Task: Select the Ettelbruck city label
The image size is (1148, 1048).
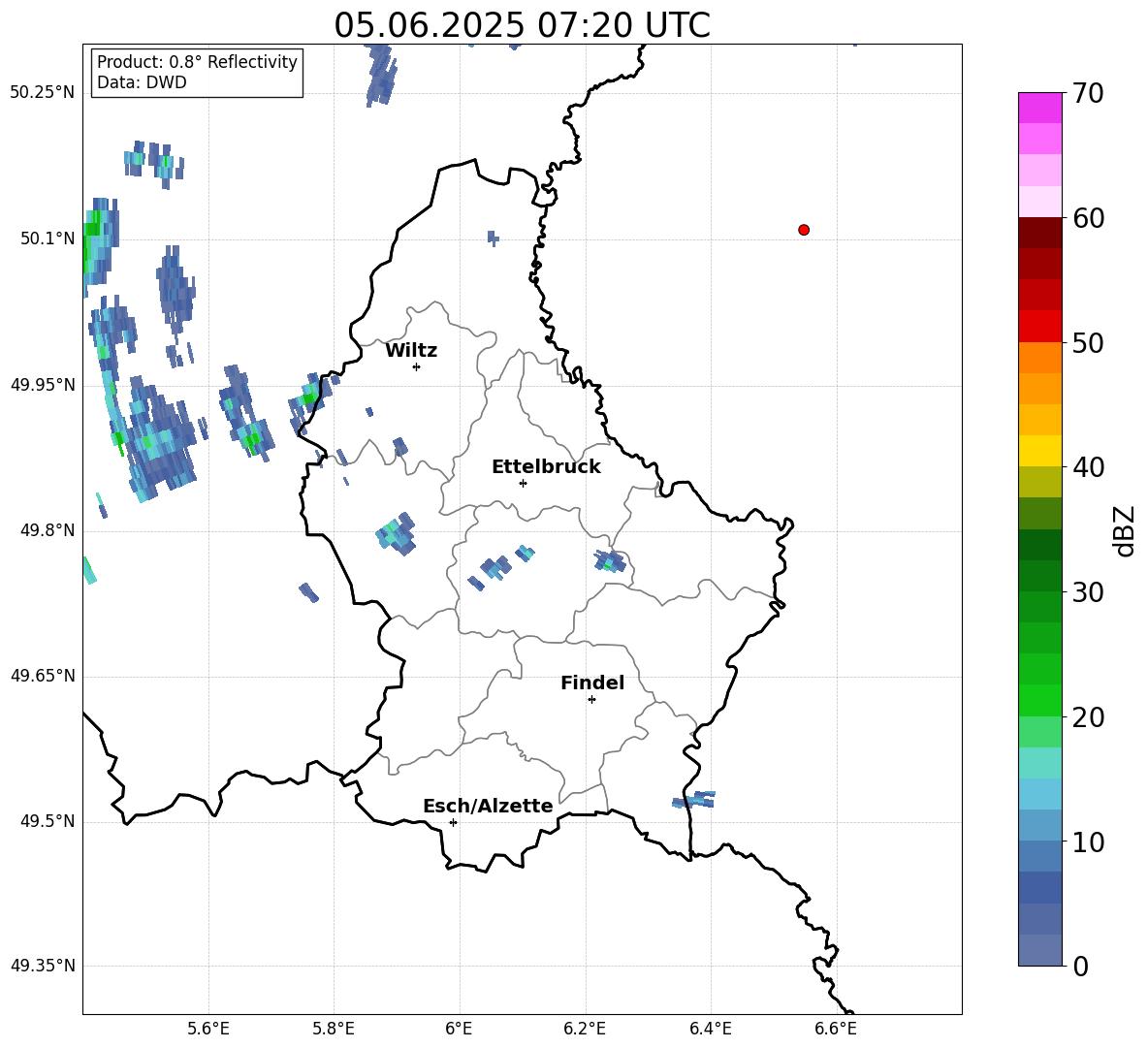Action: 546,467
